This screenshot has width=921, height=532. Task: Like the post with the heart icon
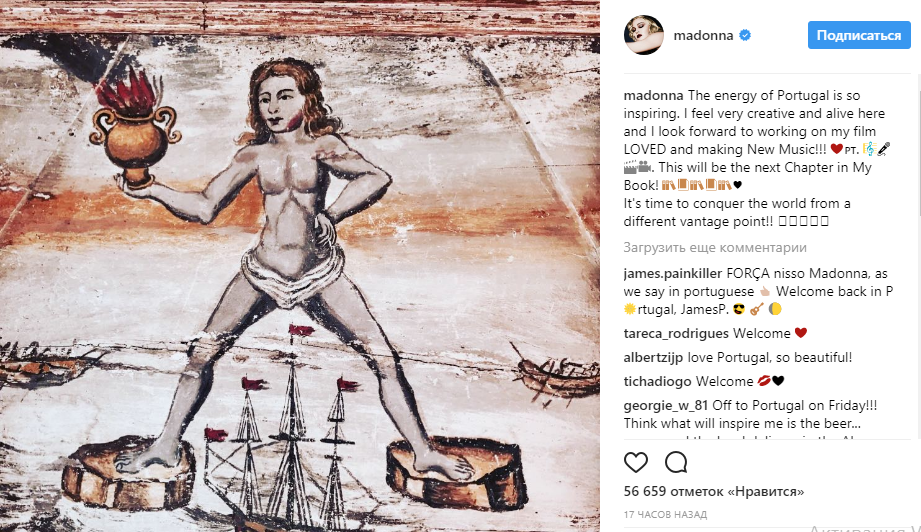coord(636,463)
